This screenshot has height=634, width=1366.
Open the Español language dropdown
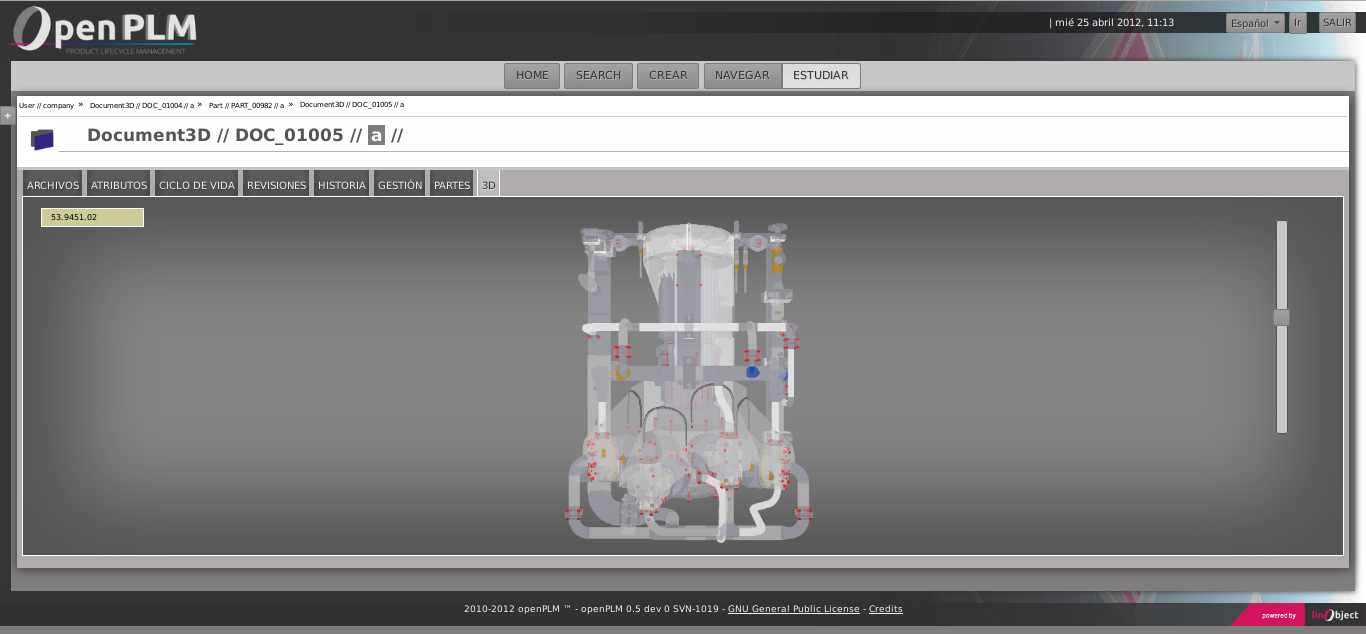point(1254,22)
